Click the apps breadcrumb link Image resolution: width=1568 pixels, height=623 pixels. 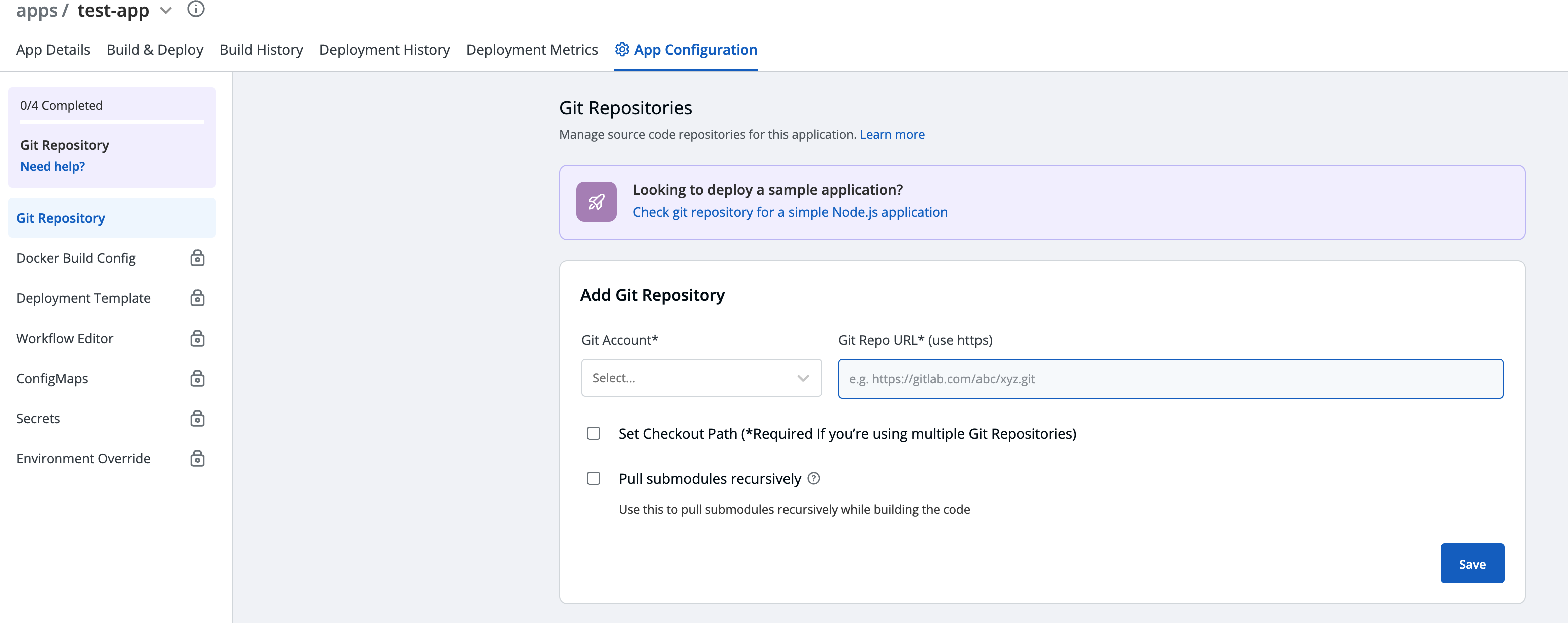[37, 11]
